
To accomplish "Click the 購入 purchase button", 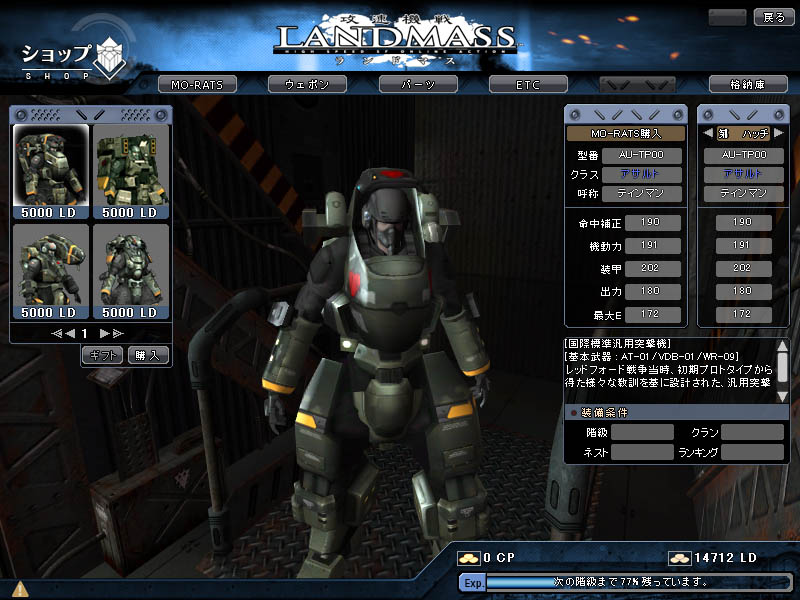I will [148, 355].
